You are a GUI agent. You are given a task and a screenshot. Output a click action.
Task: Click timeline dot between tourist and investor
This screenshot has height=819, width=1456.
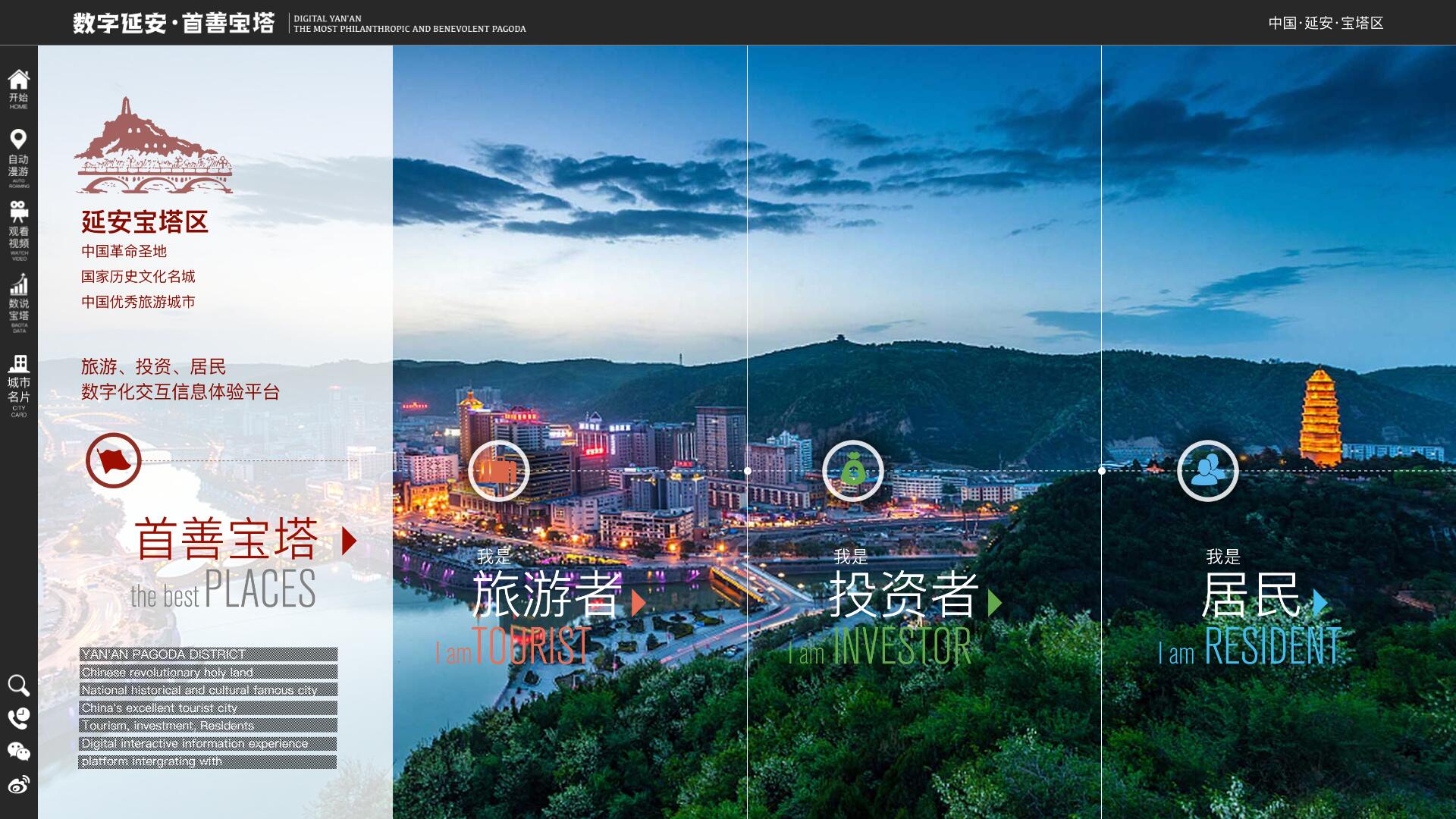[748, 471]
